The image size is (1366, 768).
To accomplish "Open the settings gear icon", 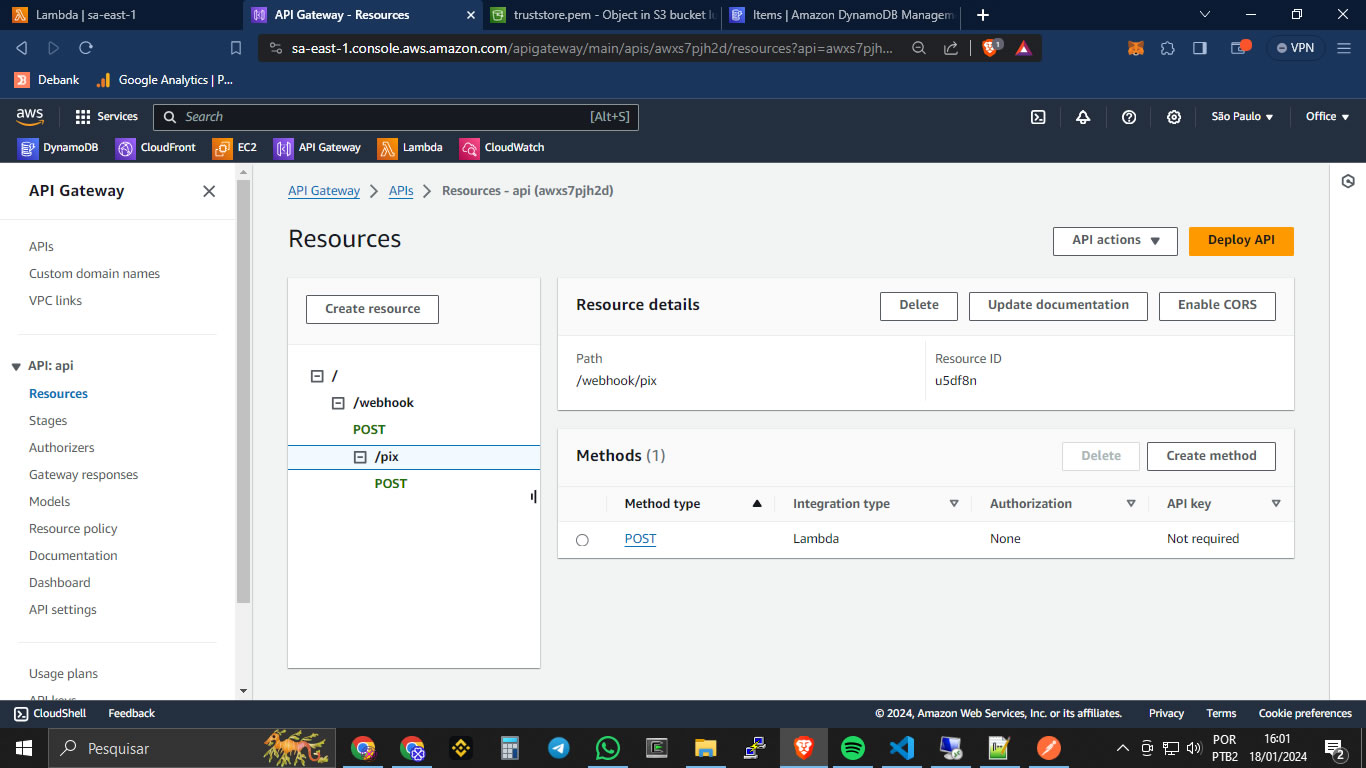I will [1174, 117].
